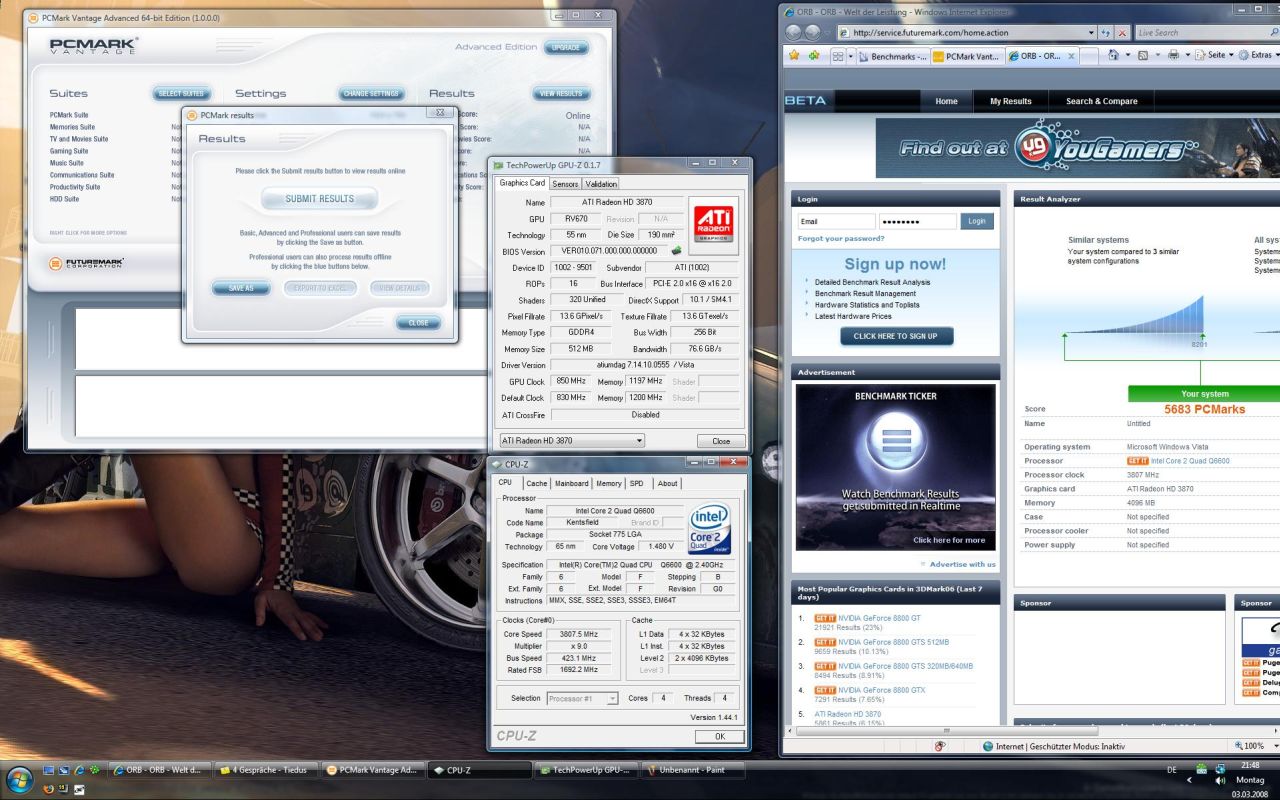The height and width of the screenshot is (800, 1280).
Task: Click the volume speaker tray icon
Action: [x=1220, y=781]
